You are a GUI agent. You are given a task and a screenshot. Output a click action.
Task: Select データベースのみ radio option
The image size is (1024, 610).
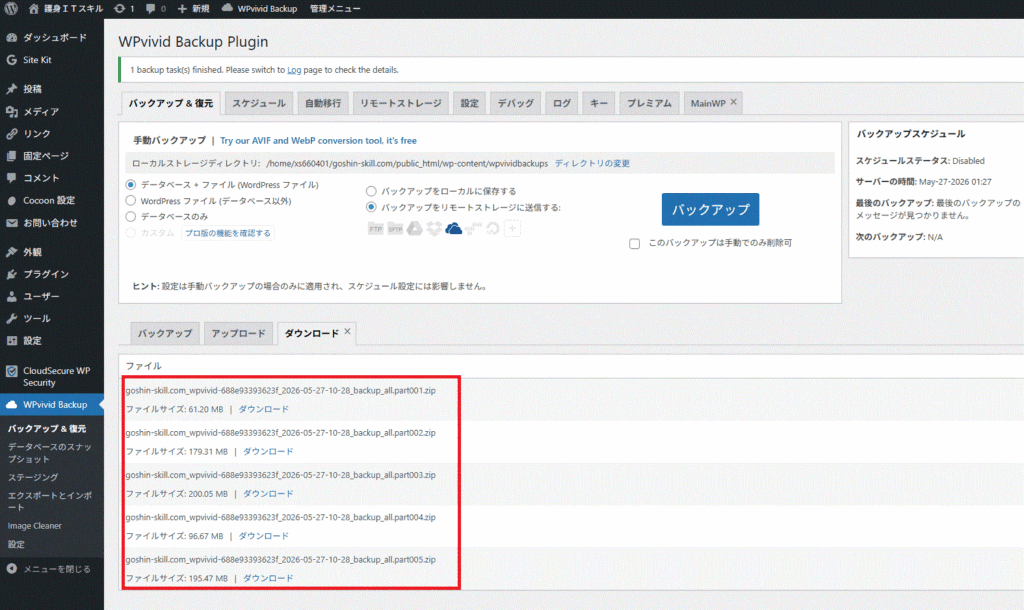point(131,216)
